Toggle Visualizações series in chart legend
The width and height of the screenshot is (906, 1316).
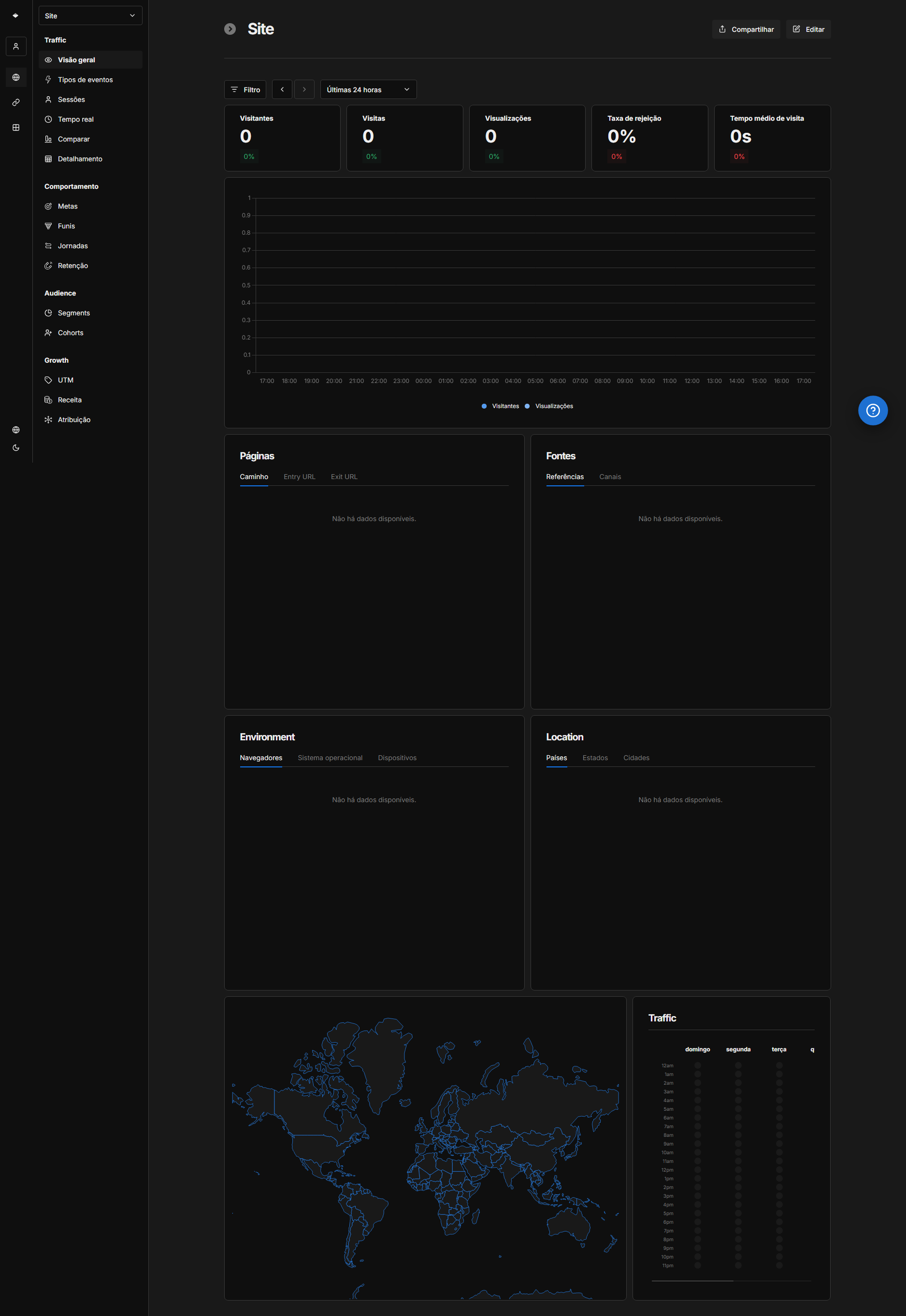[x=549, y=406]
